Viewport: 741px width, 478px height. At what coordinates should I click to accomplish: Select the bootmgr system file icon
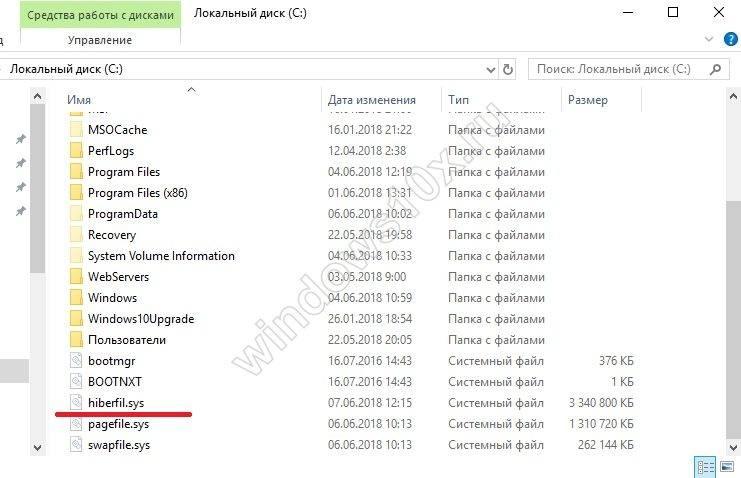[x=76, y=360]
